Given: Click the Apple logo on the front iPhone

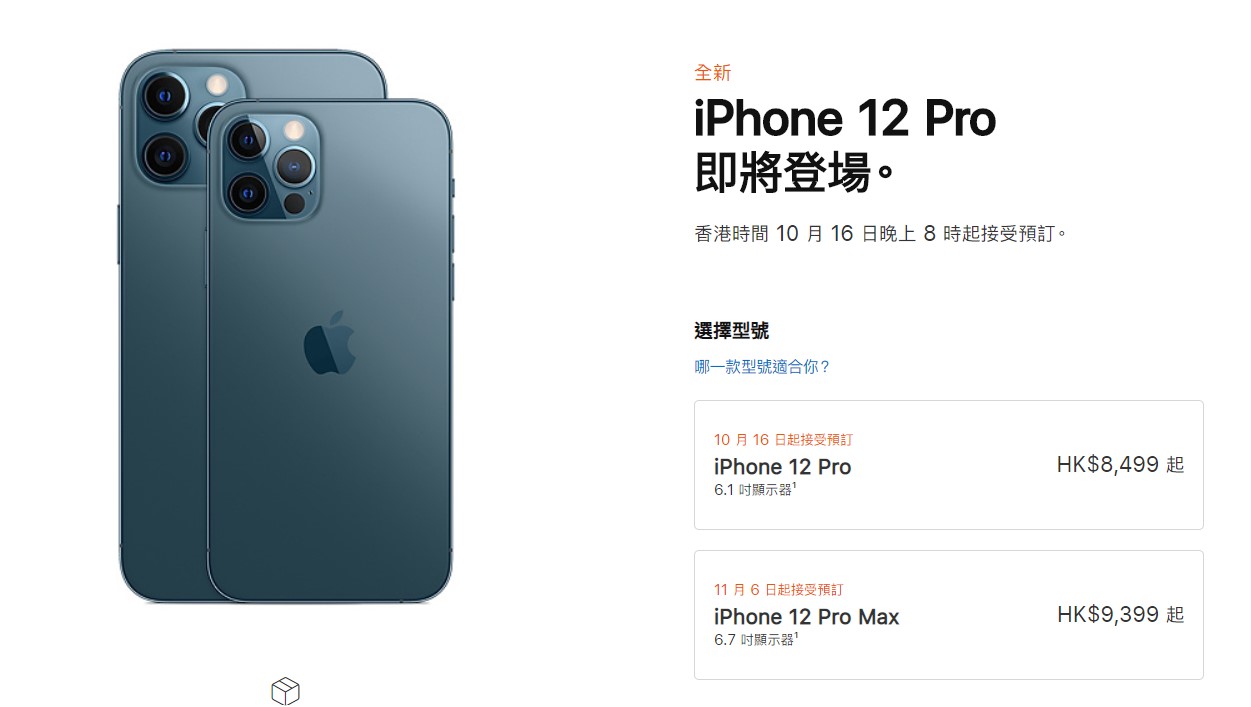Looking at the screenshot, I should pos(330,342).
